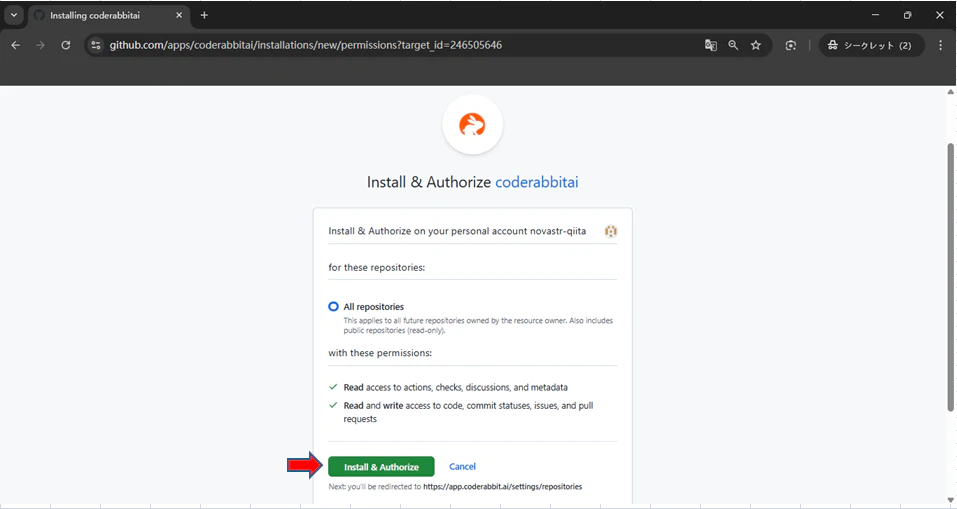Close the Installing coderabbitai tab

pyautogui.click(x=179, y=15)
